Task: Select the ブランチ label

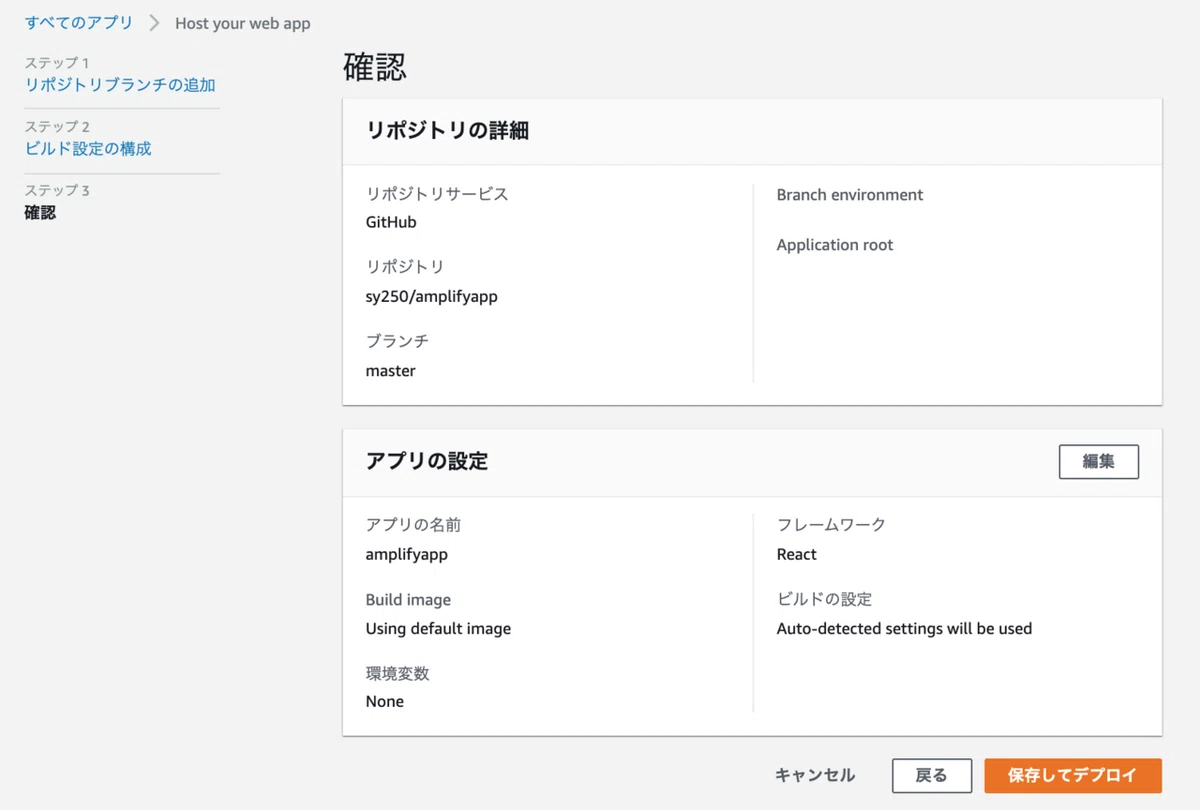Action: pos(397,341)
